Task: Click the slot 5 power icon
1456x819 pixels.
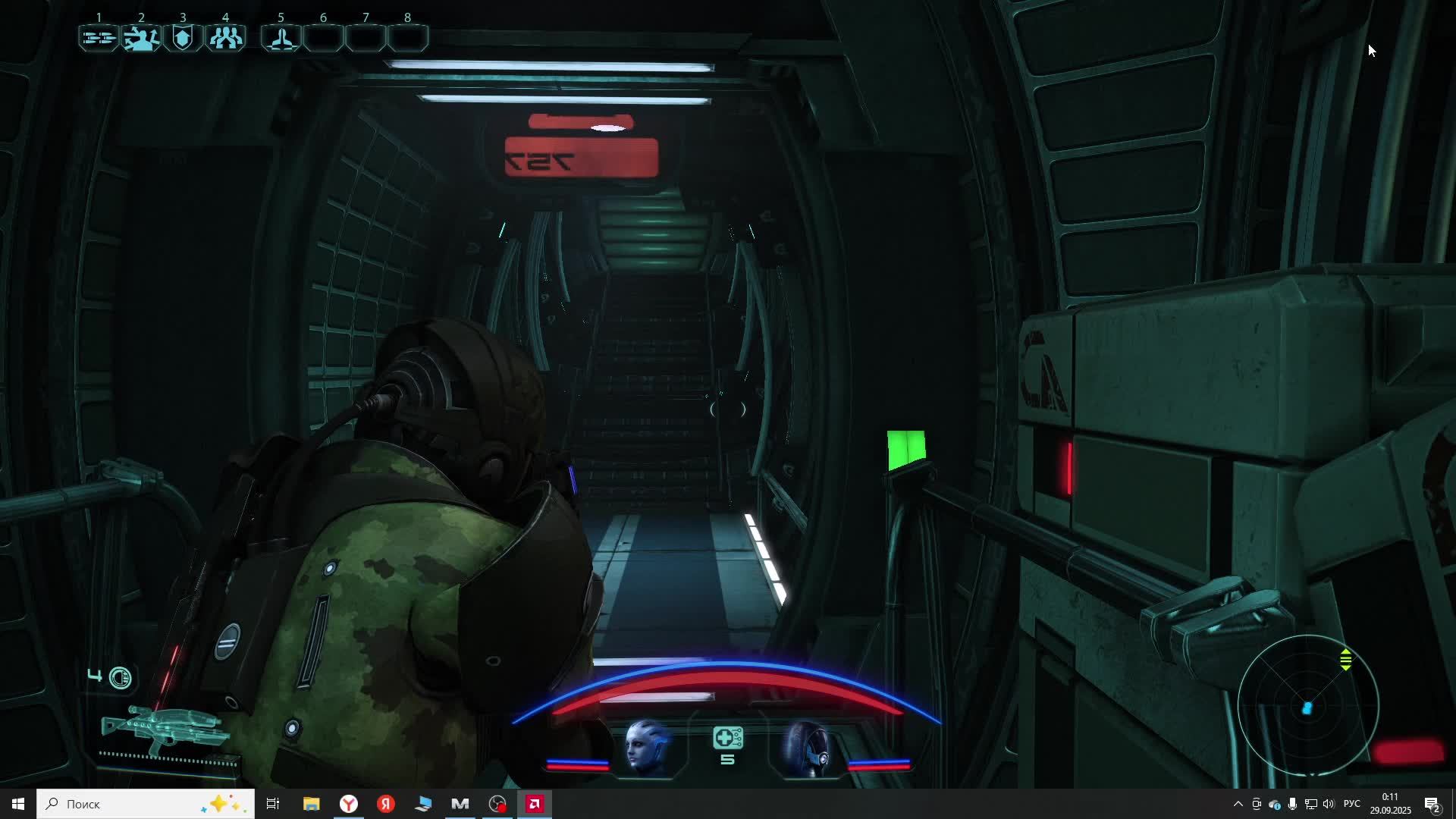Action: pyautogui.click(x=281, y=38)
